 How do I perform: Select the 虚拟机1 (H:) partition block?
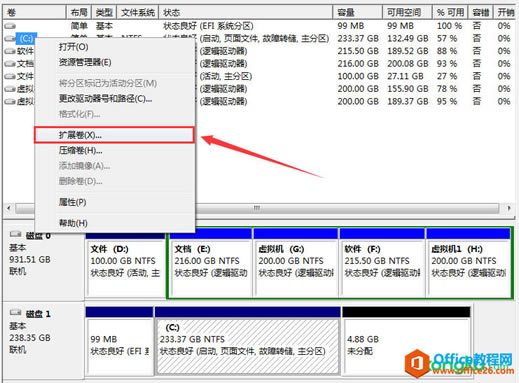coord(468,263)
